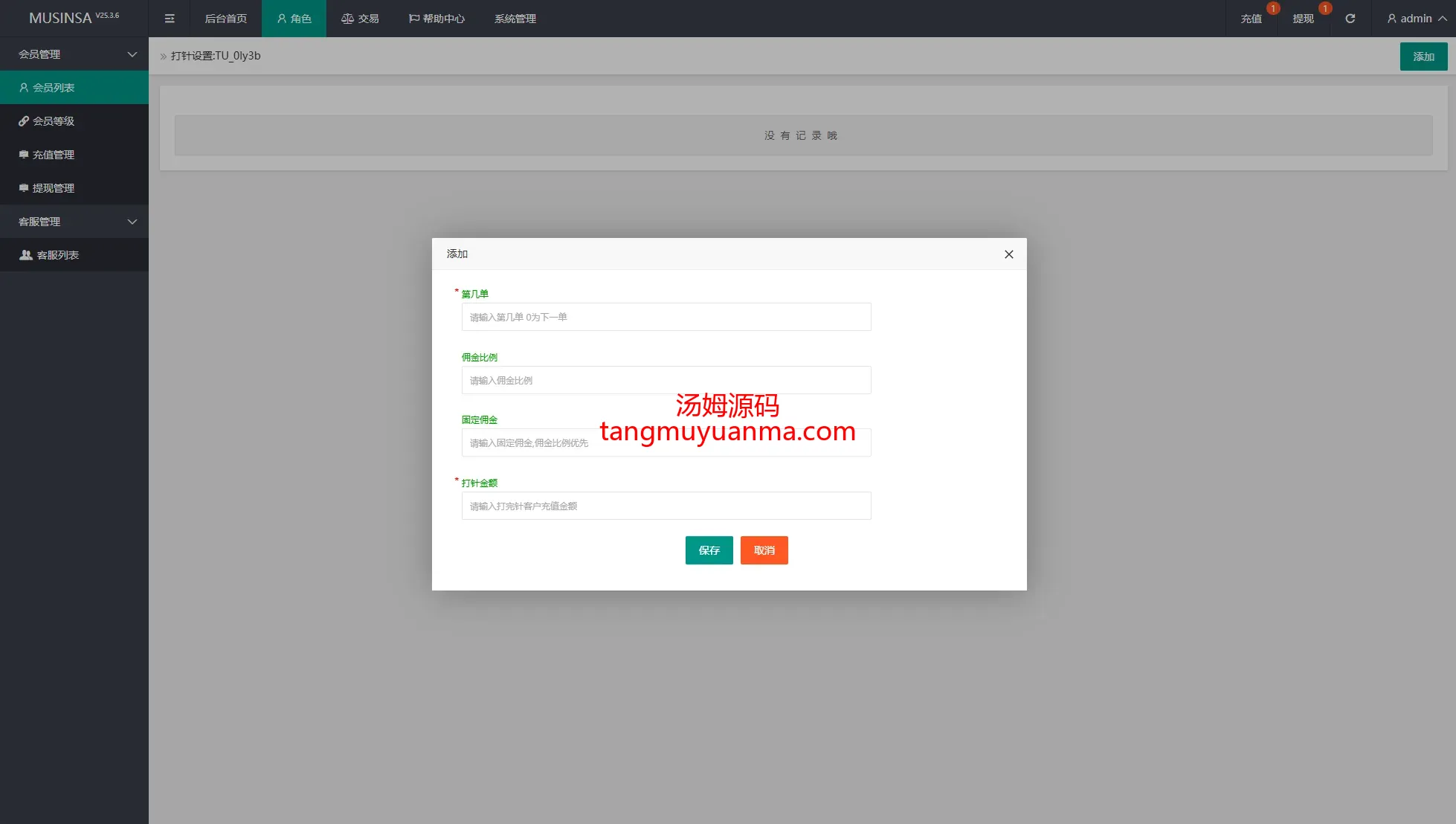Switch to the 角色 top menu
This screenshot has height=824, width=1456.
pyautogui.click(x=294, y=19)
